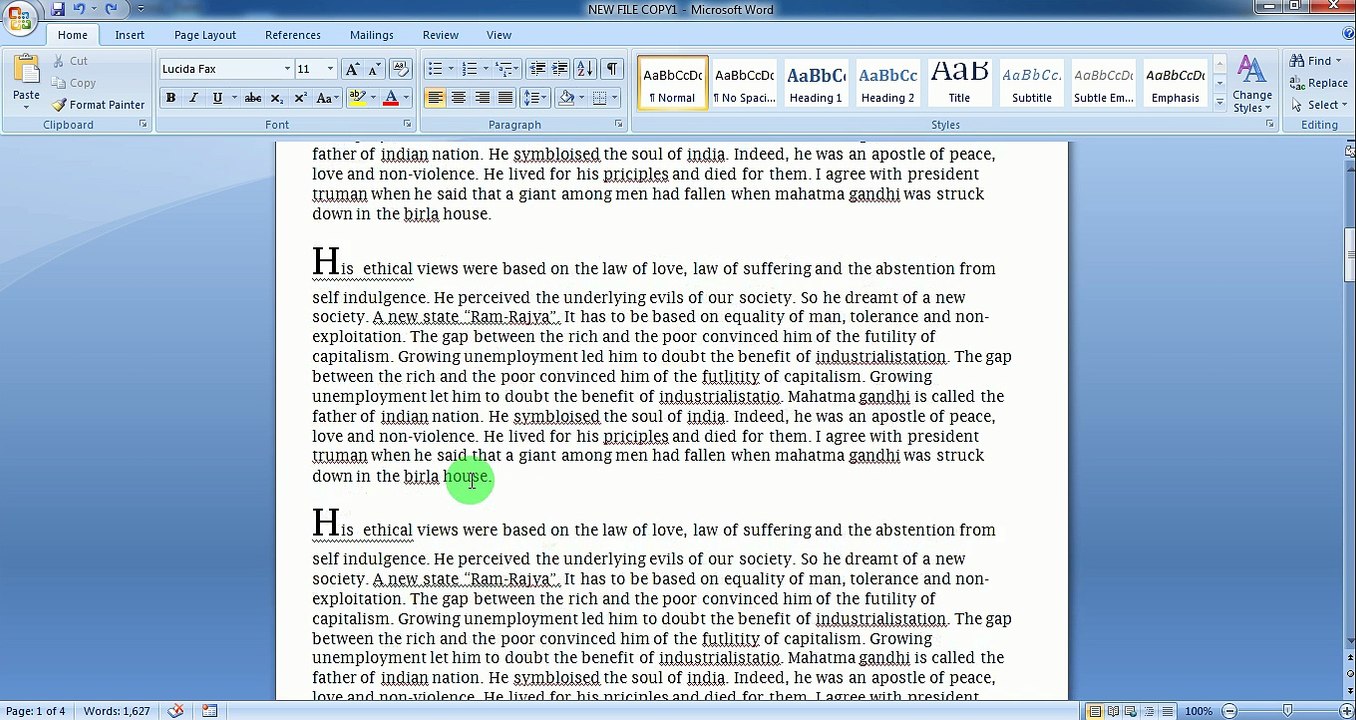The image size is (1356, 720).
Task: Switch to Page Layout tab
Action: coord(205,35)
